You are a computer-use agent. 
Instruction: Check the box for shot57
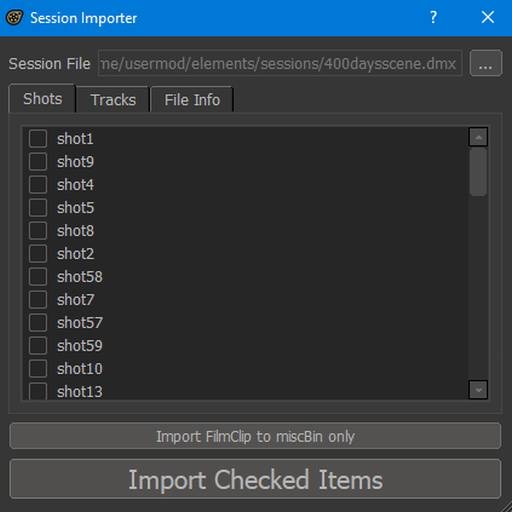pos(38,322)
